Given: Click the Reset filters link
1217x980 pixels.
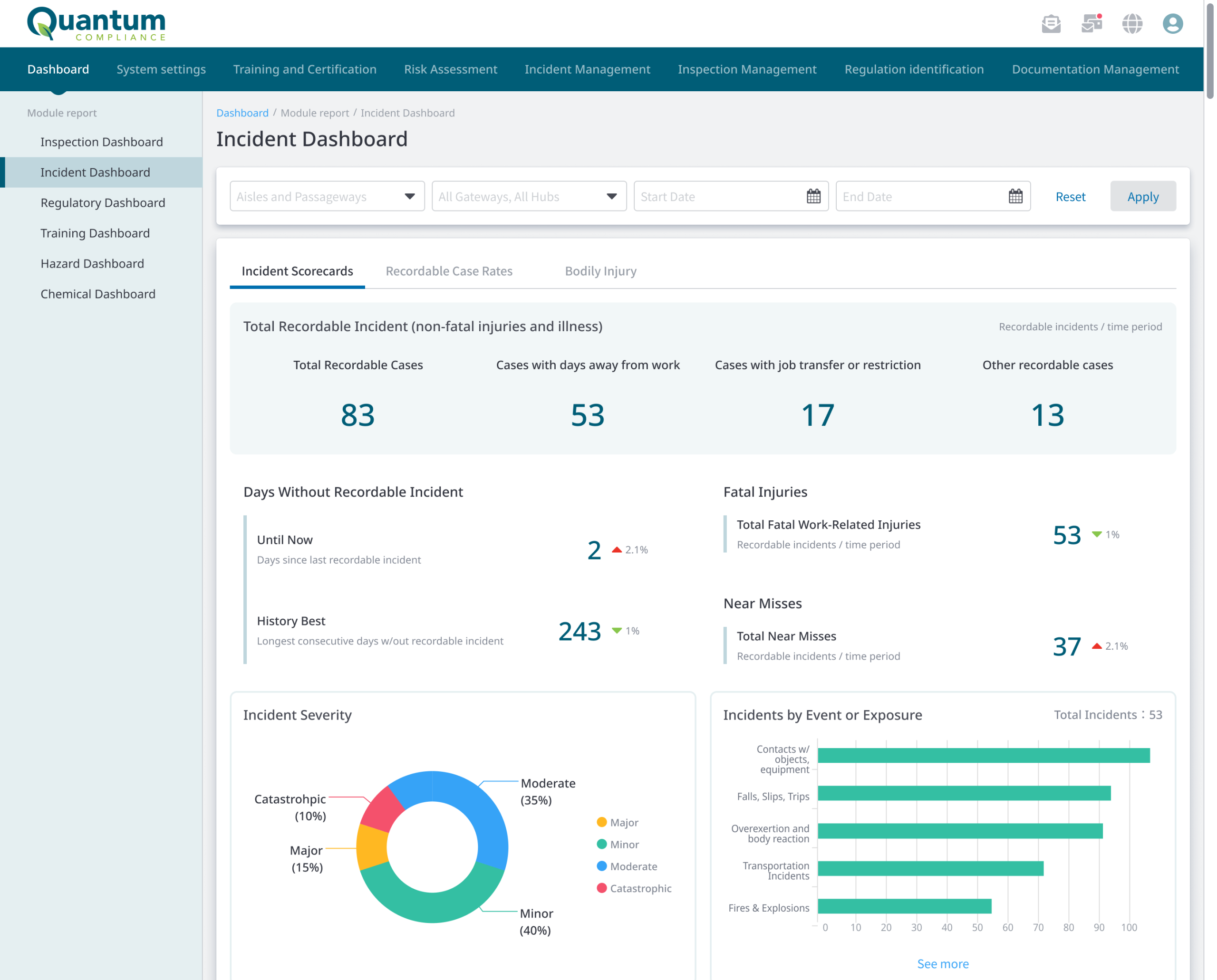Looking at the screenshot, I should (x=1070, y=196).
